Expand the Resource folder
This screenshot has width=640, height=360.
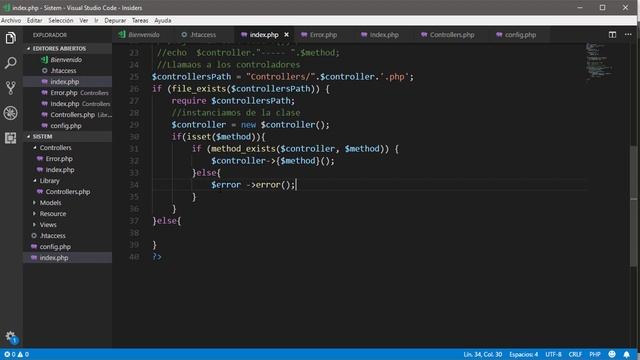pos(67,214)
